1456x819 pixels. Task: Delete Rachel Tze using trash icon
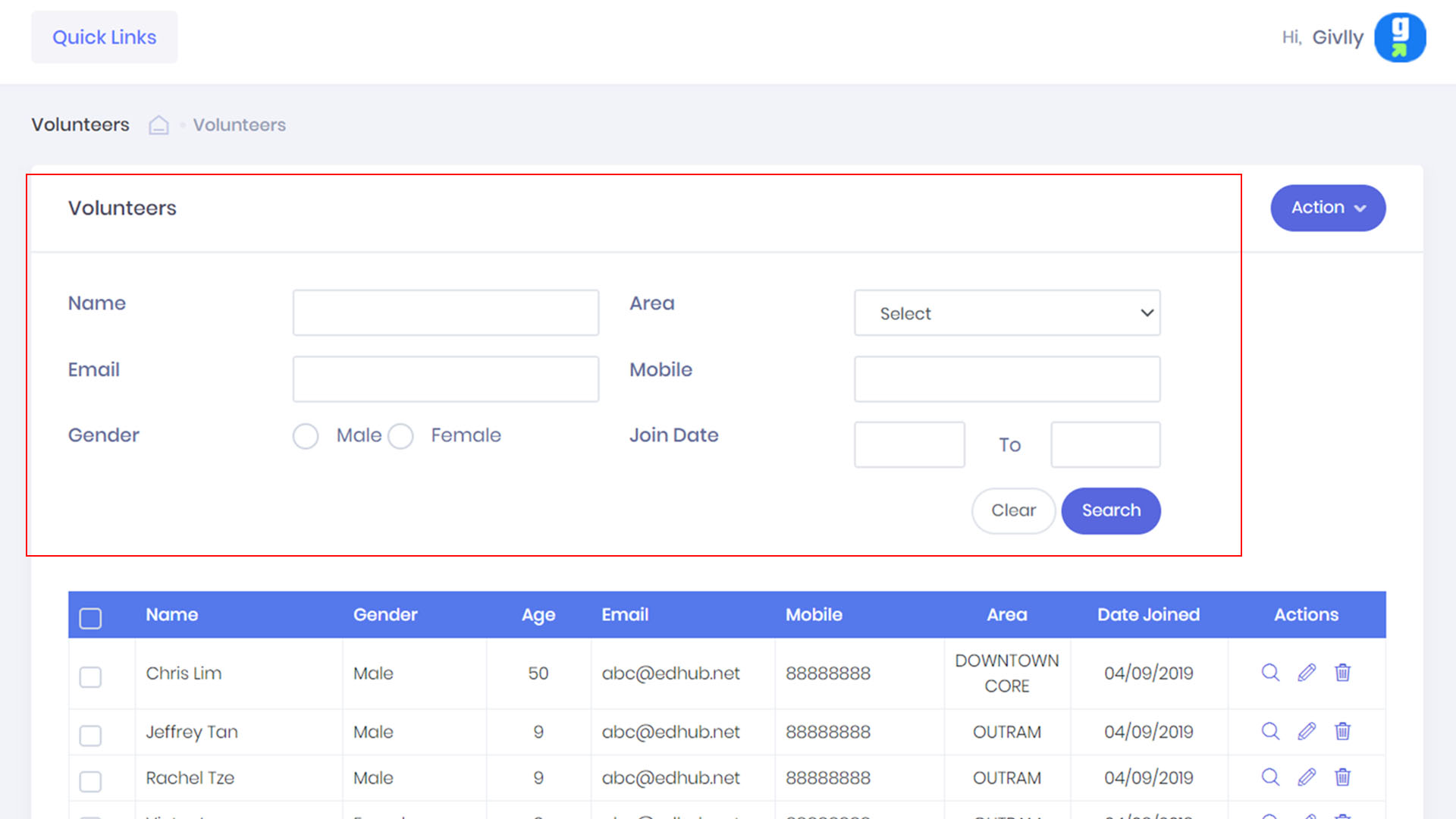point(1342,777)
